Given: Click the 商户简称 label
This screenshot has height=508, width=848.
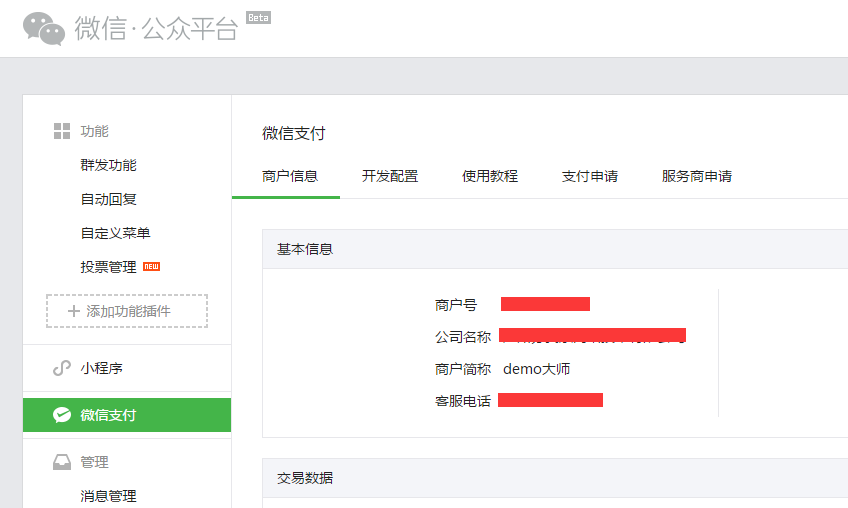Looking at the screenshot, I should pyautogui.click(x=463, y=369).
